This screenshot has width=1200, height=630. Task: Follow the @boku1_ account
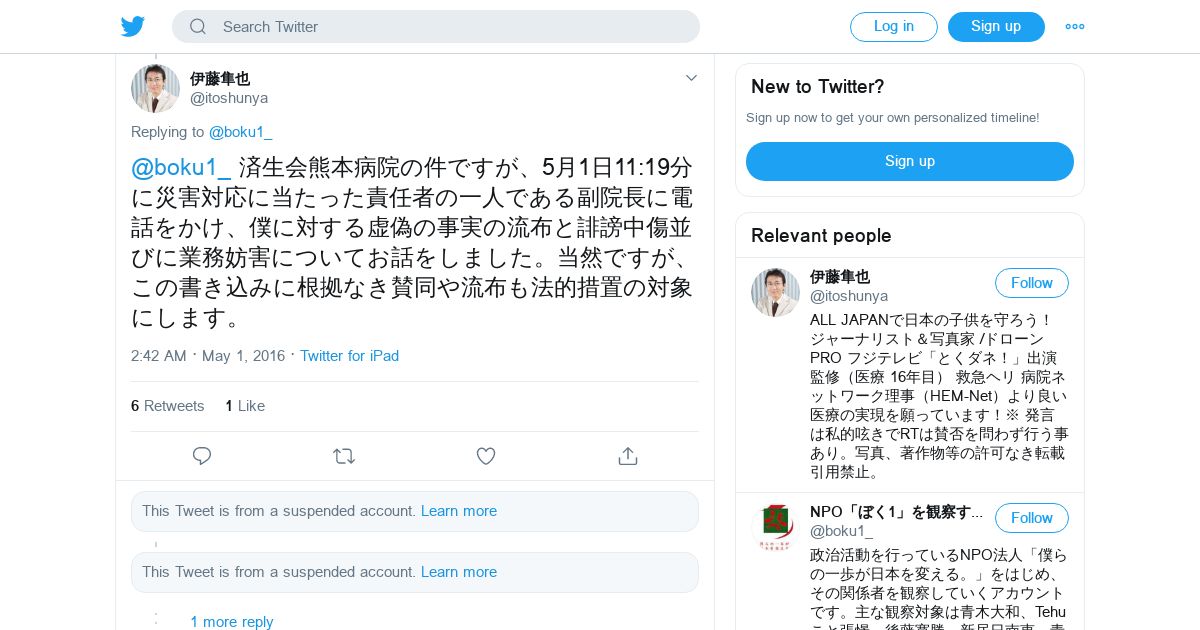1032,518
